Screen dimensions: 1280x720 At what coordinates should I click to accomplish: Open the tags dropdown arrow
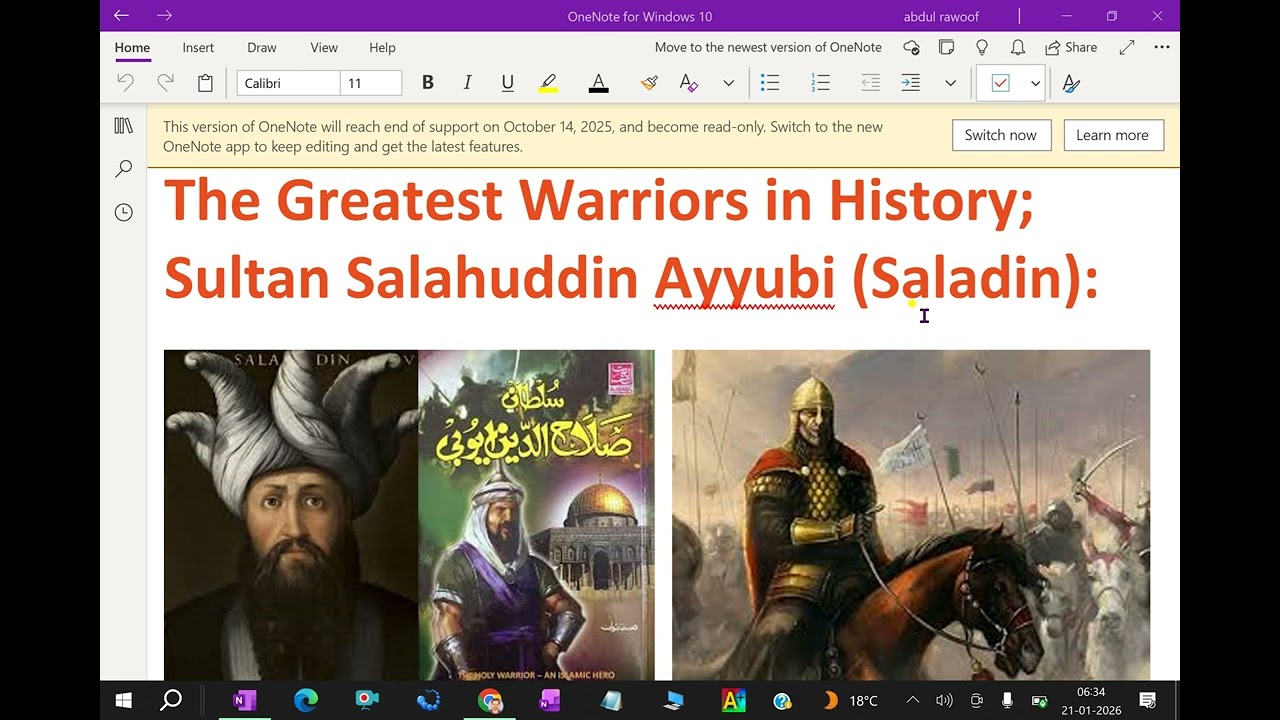pos(1035,83)
